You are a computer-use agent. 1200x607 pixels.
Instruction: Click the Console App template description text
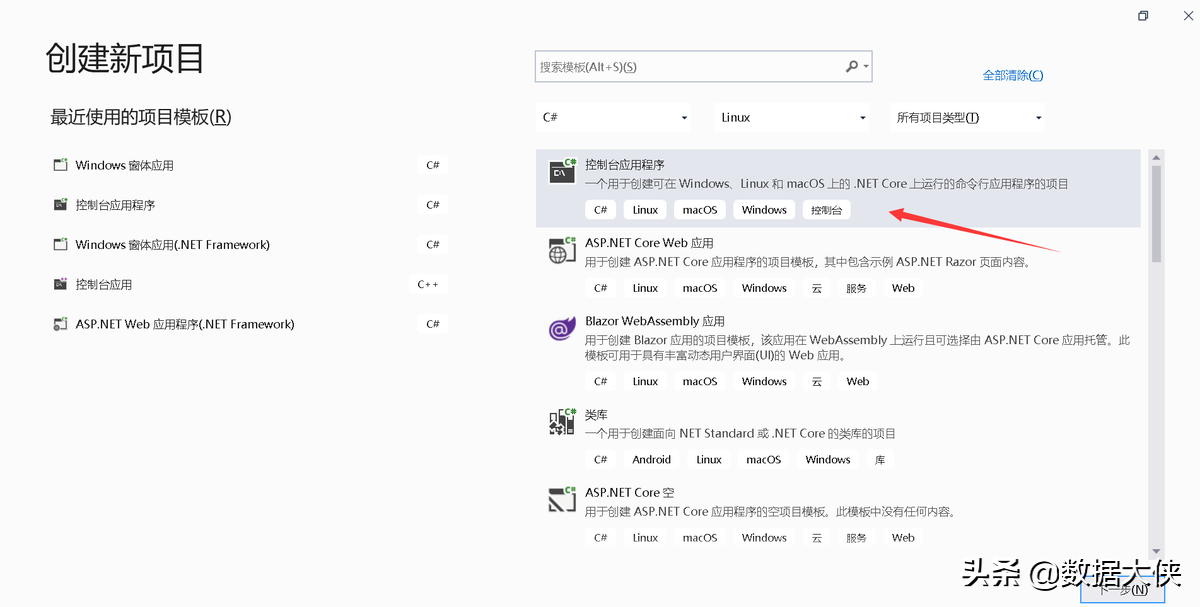point(827,184)
